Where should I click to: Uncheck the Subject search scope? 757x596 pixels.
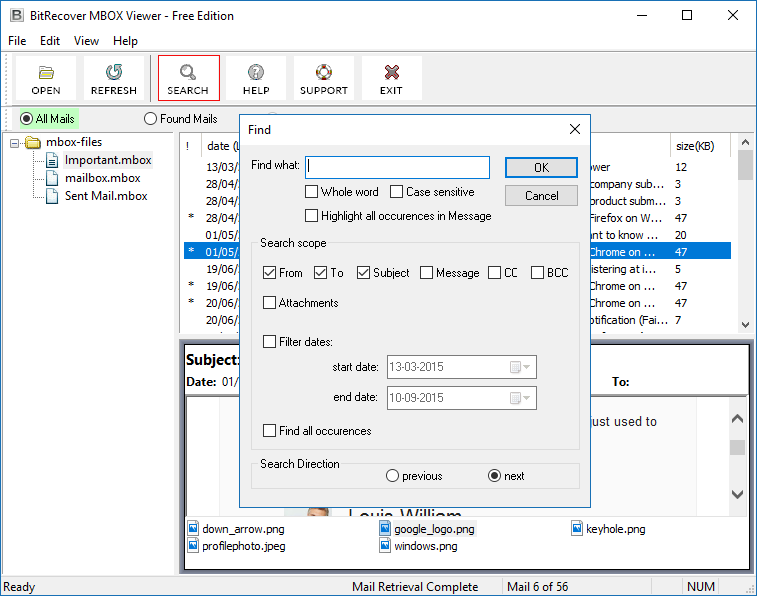coord(364,273)
